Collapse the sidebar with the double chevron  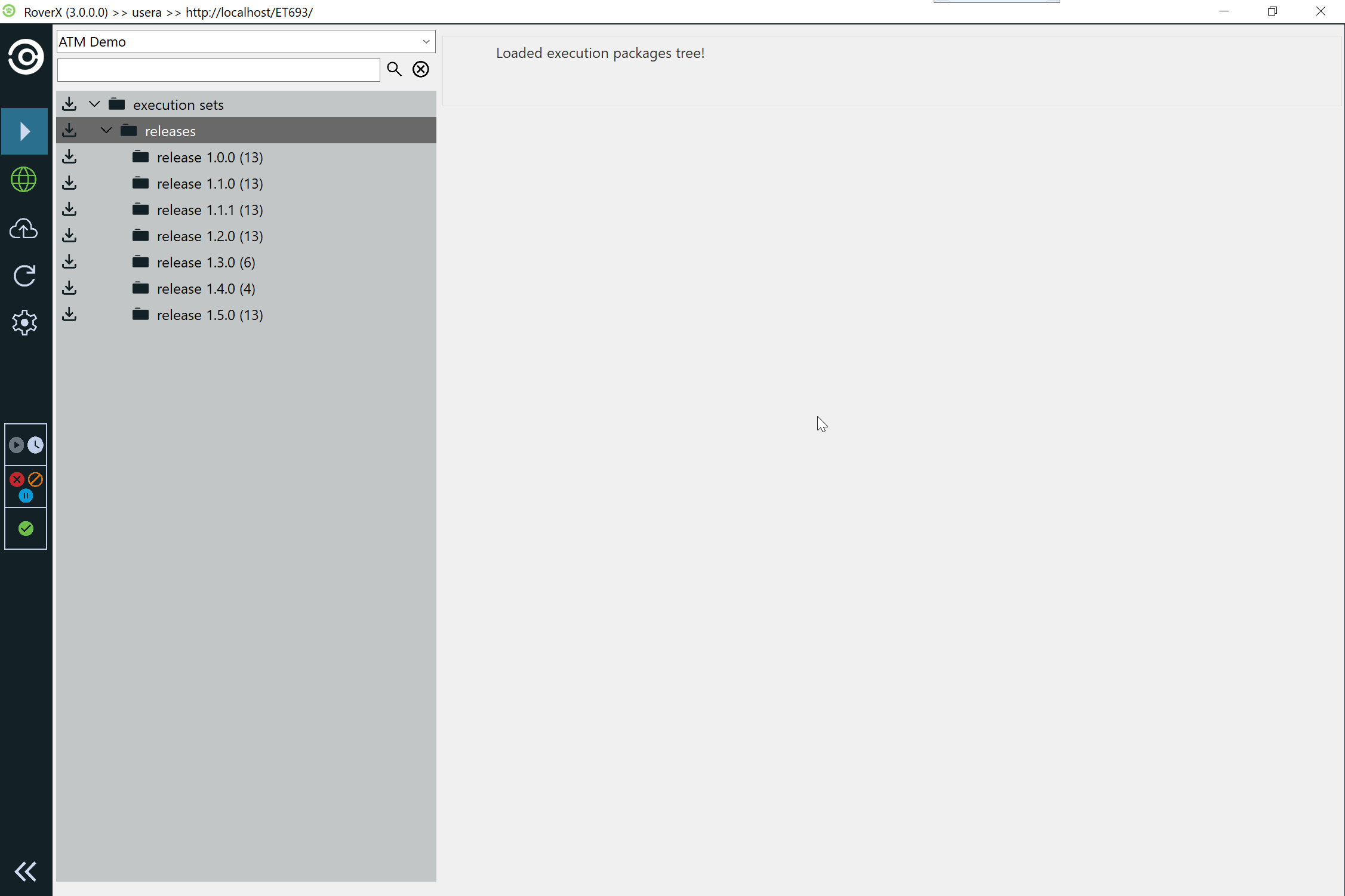pyautogui.click(x=26, y=872)
